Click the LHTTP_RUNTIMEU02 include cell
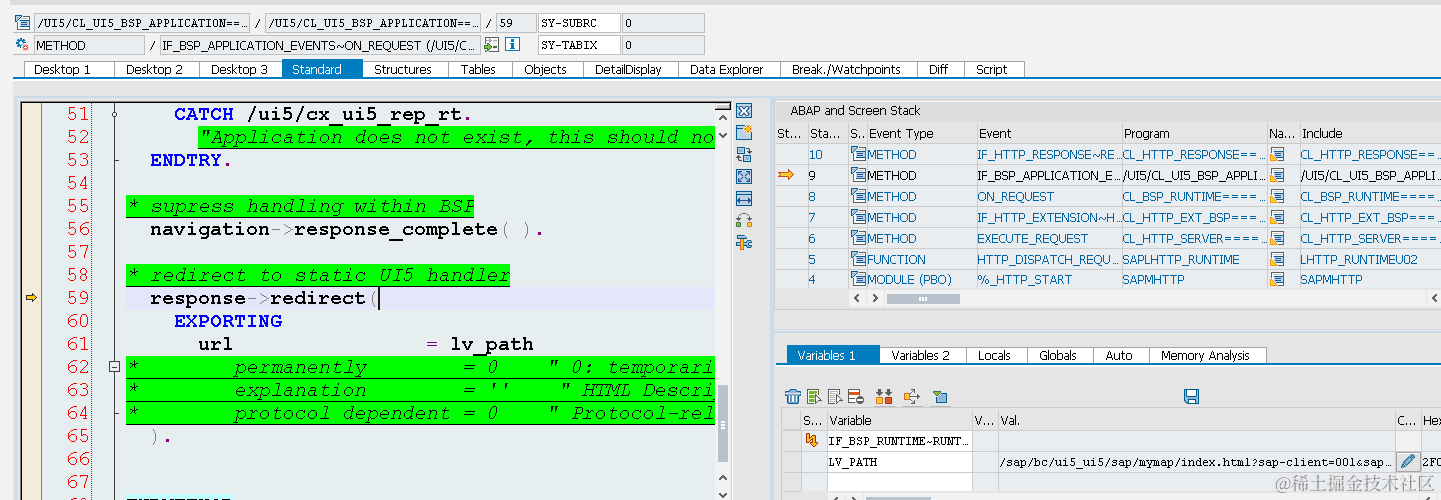Image resolution: width=1441 pixels, height=500 pixels. 1369,259
